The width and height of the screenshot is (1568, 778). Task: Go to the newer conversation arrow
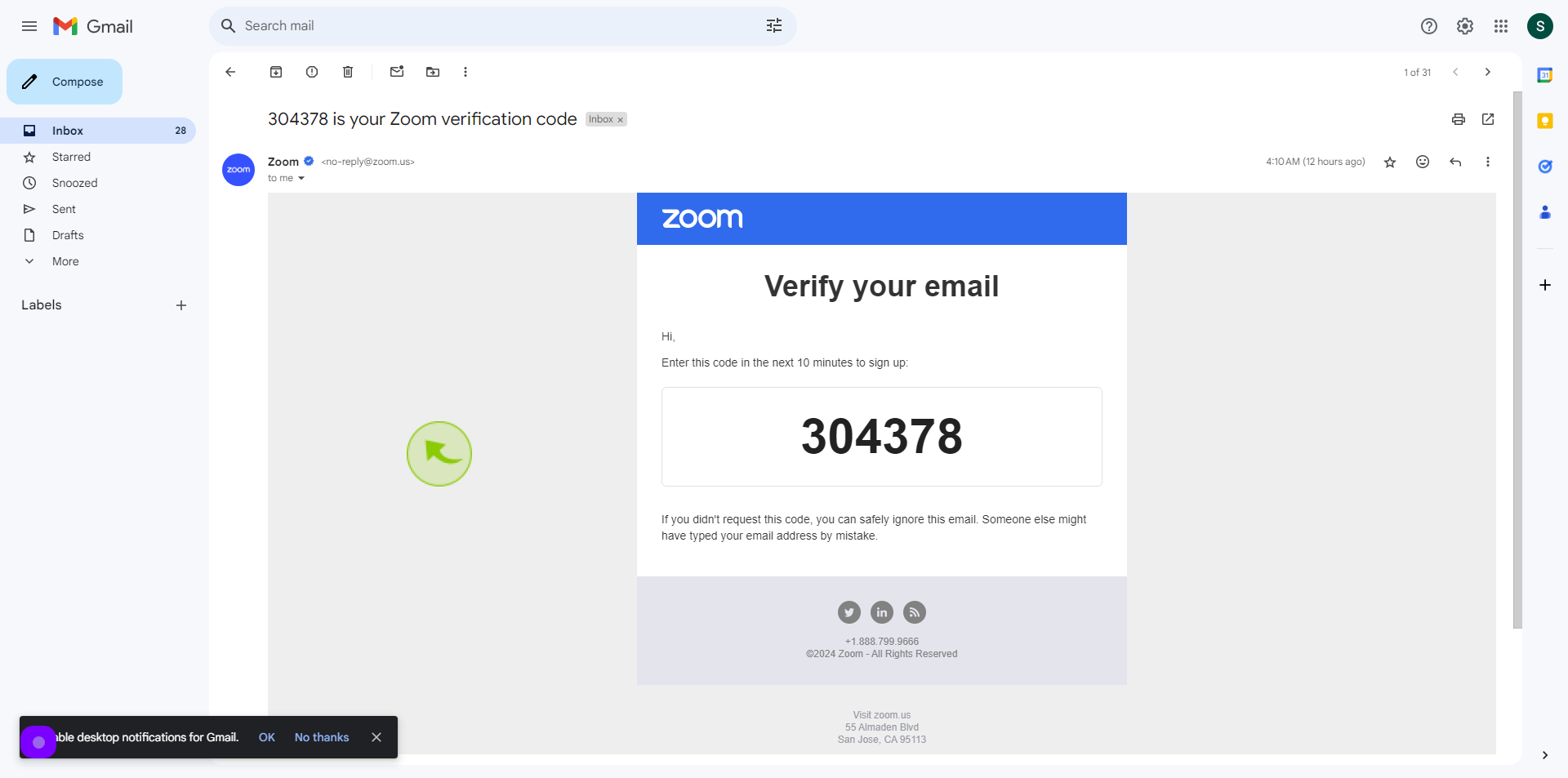[1455, 72]
